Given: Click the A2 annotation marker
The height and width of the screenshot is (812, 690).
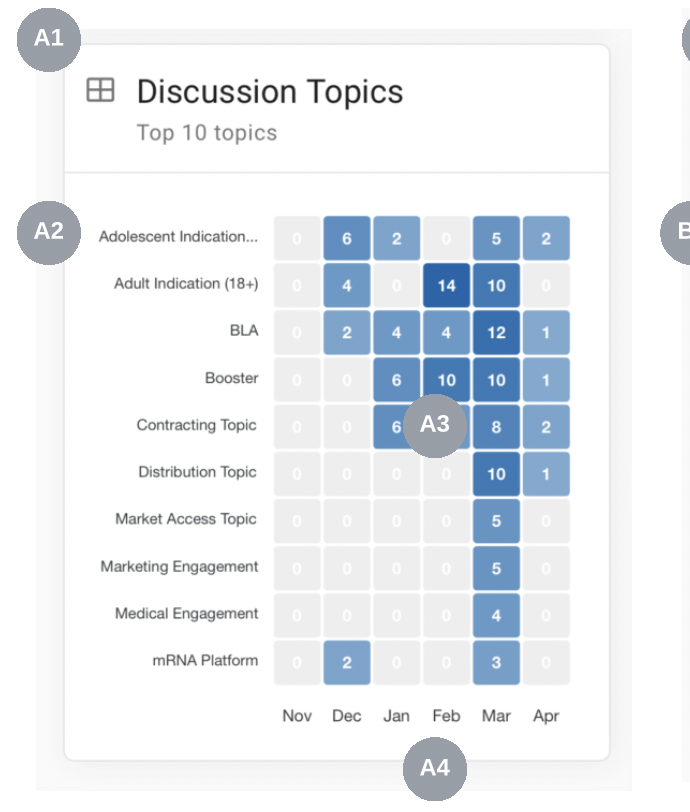Looking at the screenshot, I should point(49,232).
